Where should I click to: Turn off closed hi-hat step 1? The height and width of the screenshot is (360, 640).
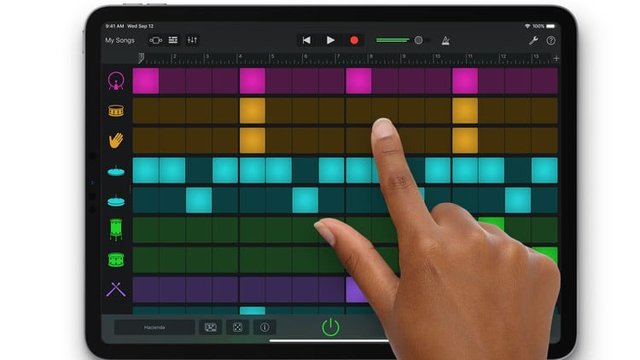point(146,170)
